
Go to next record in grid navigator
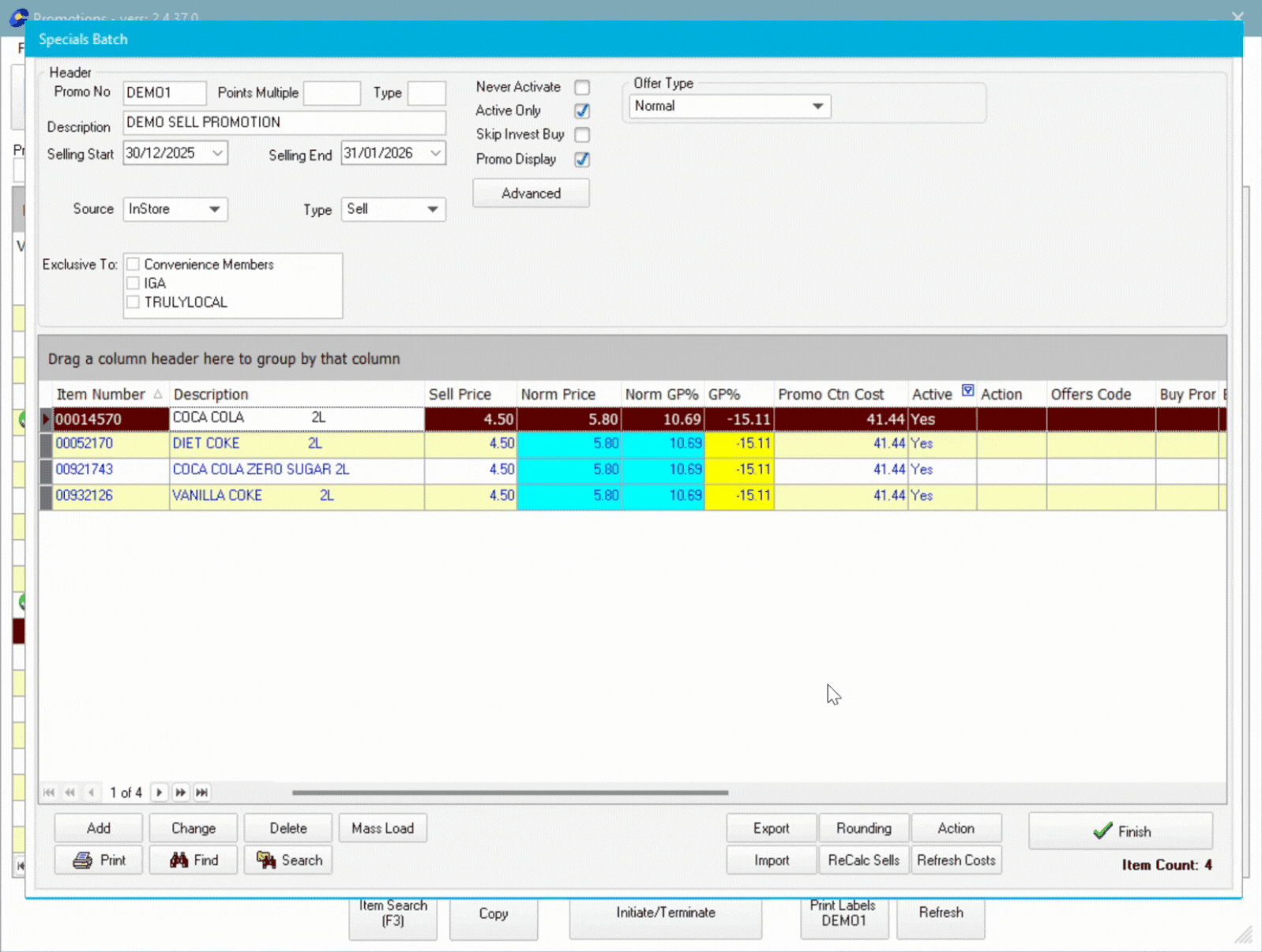point(160,793)
